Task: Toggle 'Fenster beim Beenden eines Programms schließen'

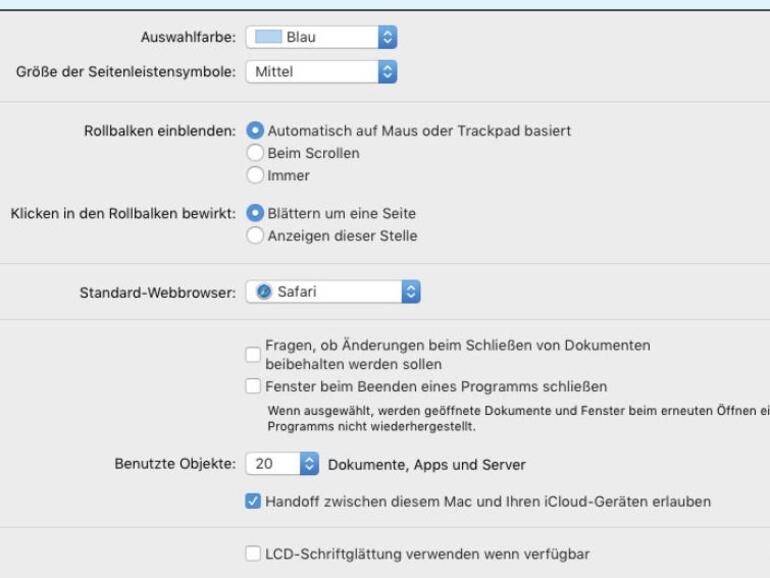Action: 253,386
